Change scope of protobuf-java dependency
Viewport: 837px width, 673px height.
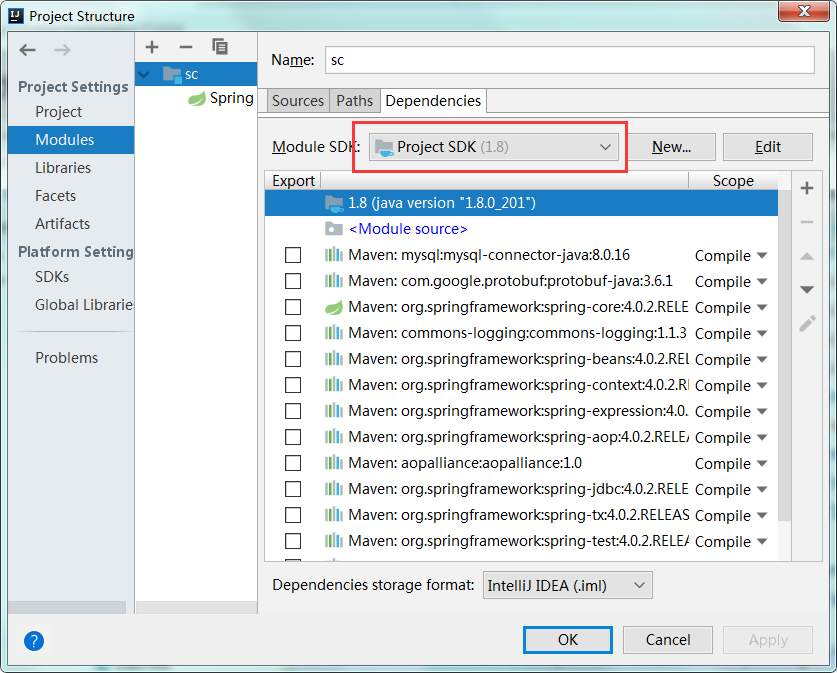pyautogui.click(x=731, y=281)
